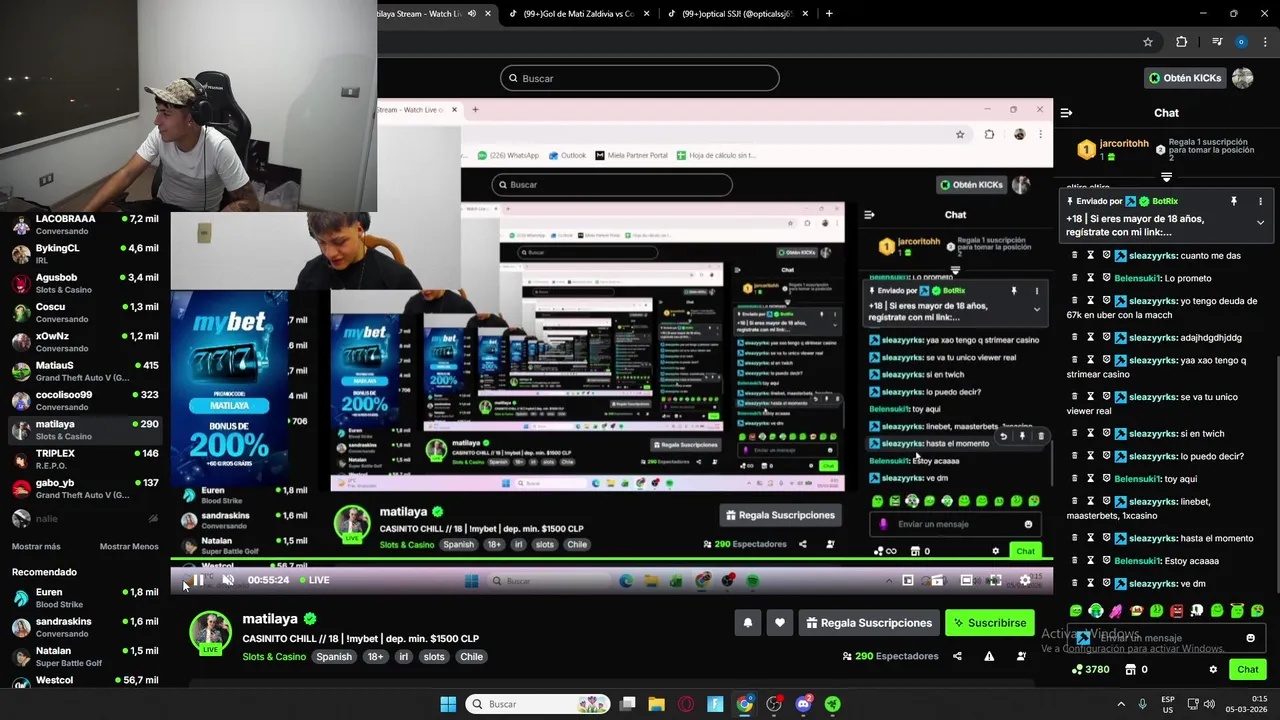The height and width of the screenshot is (720, 1280).
Task: Insert the angry red face emote
Action: point(1176,611)
